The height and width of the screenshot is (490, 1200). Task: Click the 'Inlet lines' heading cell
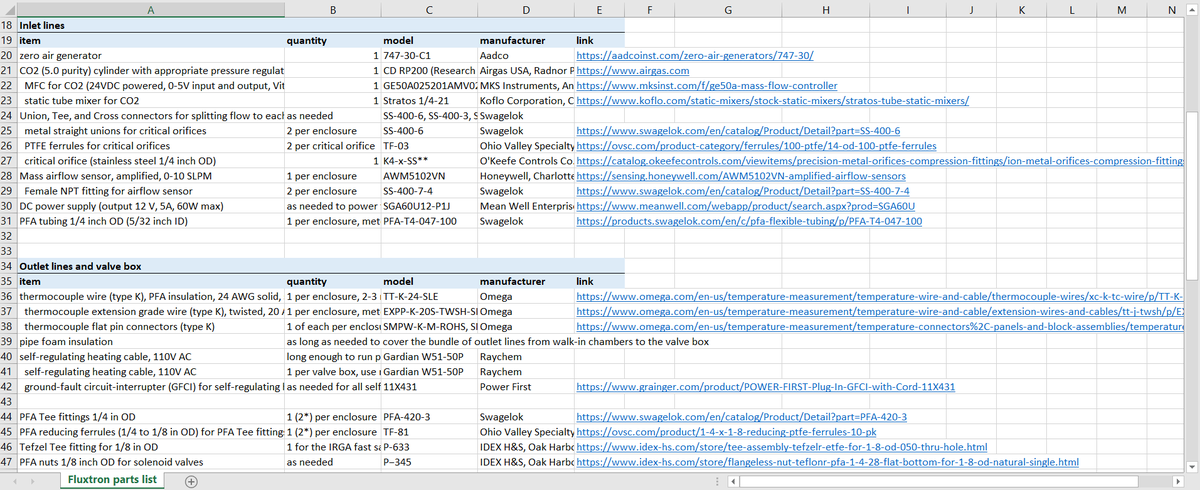pyautogui.click(x=150, y=26)
